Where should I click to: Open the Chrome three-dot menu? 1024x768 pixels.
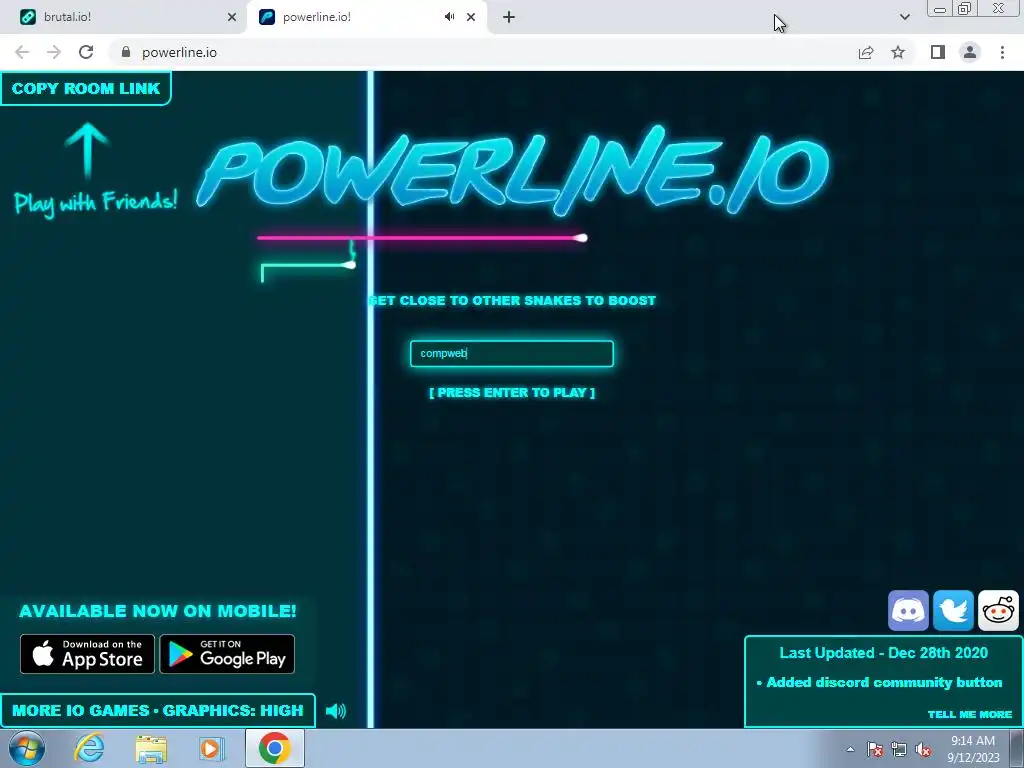[x=1002, y=52]
